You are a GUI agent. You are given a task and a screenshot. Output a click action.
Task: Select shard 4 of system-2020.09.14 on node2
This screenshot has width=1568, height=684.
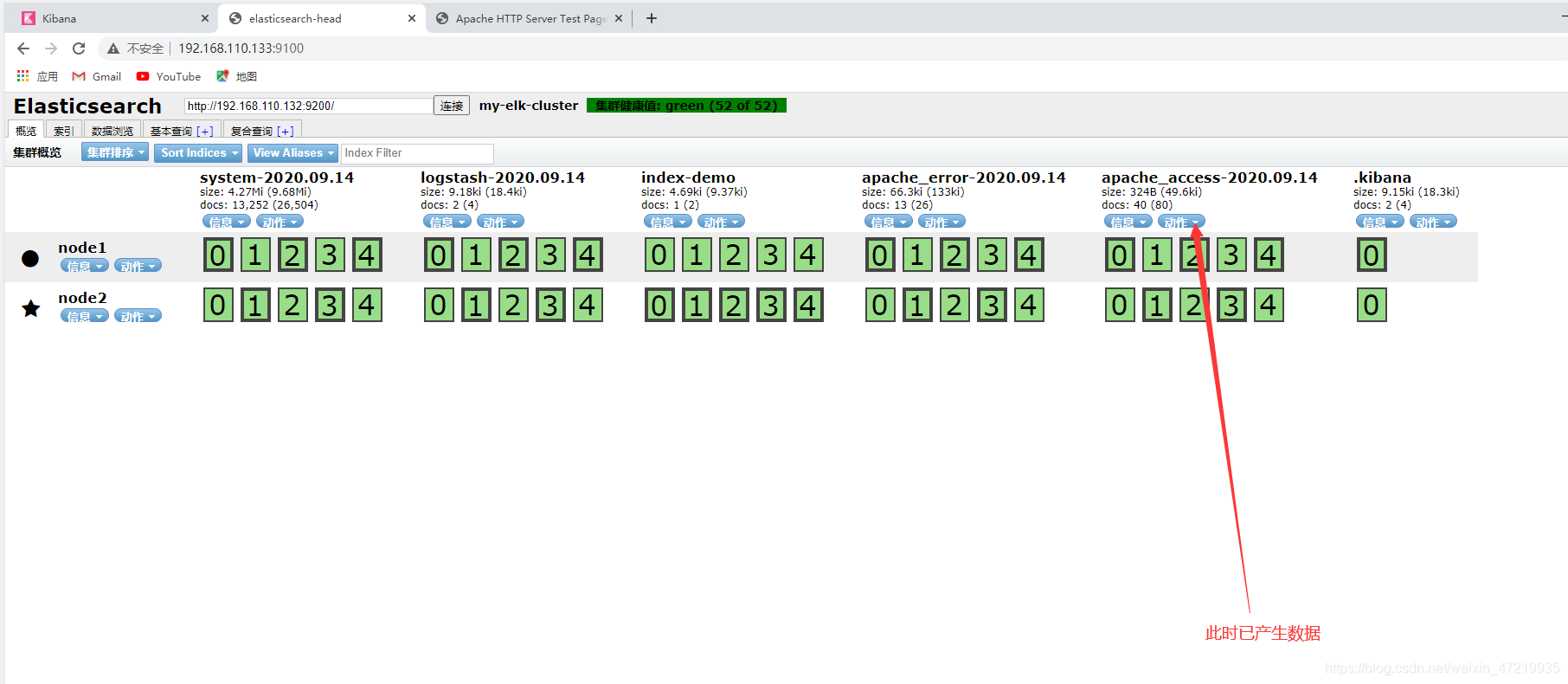coord(367,306)
